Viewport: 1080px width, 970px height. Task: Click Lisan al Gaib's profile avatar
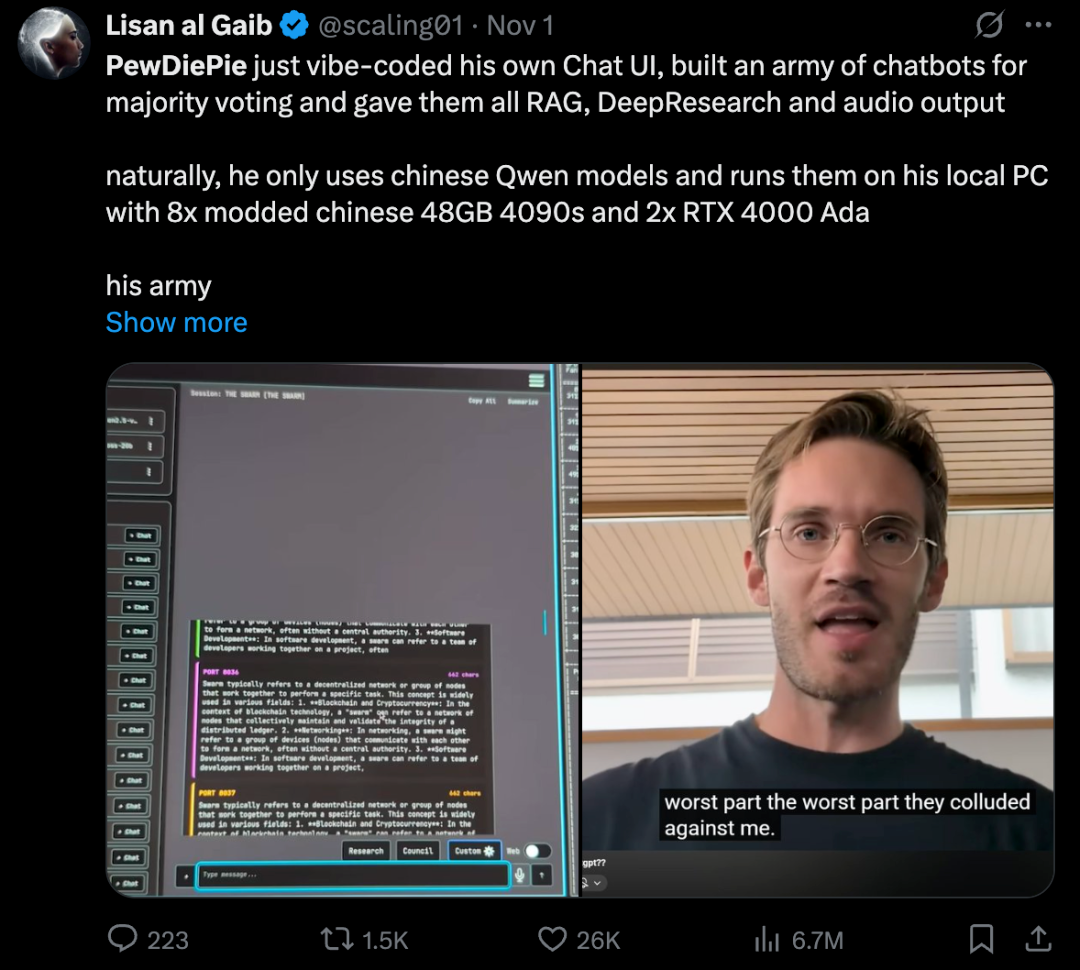pyautogui.click(x=53, y=43)
